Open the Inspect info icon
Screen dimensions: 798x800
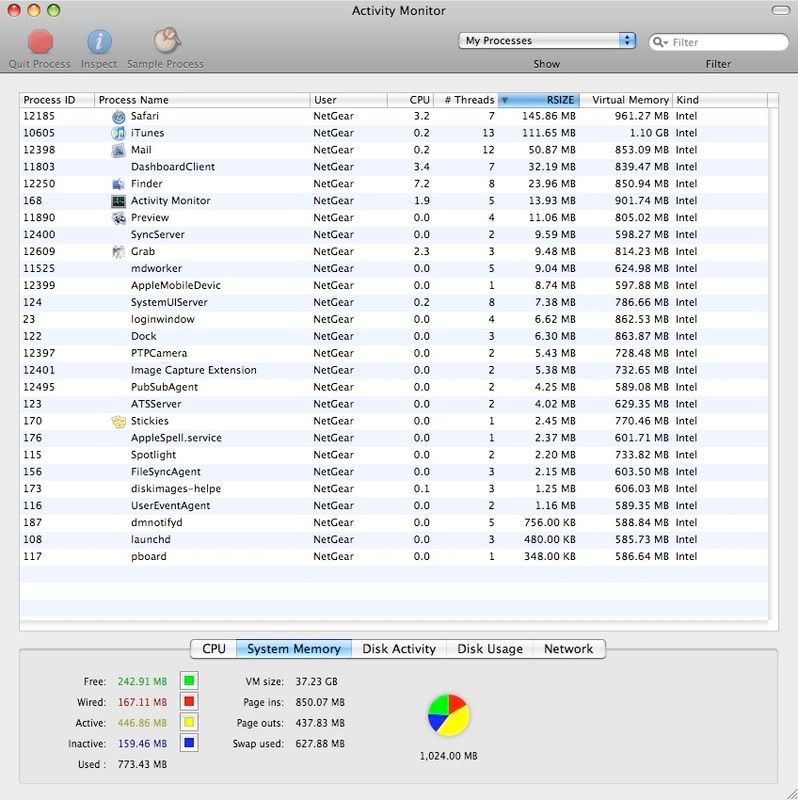tap(99, 41)
